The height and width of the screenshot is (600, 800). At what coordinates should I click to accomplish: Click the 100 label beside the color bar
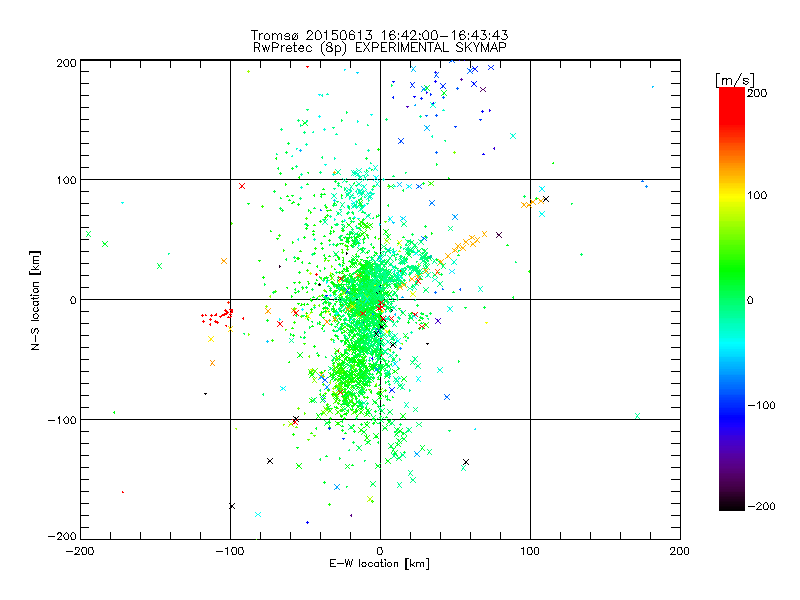(x=757, y=195)
